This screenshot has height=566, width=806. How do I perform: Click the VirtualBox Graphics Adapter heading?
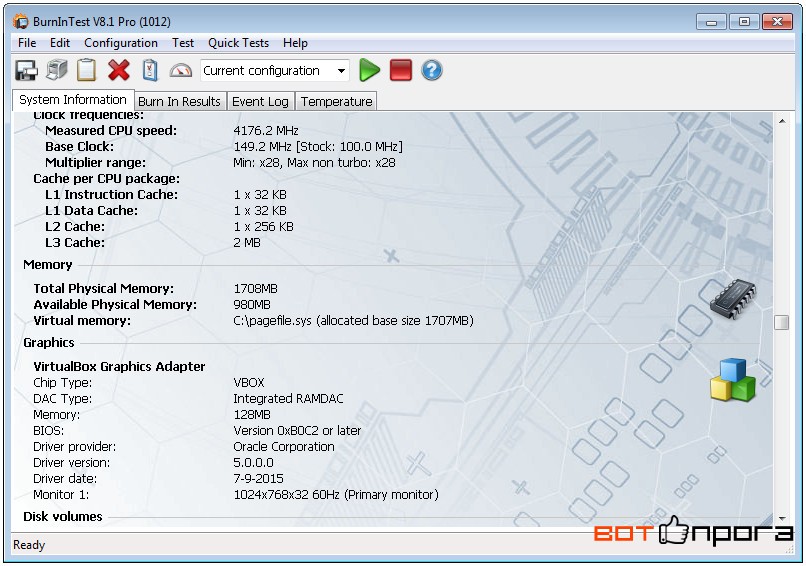[x=119, y=367]
